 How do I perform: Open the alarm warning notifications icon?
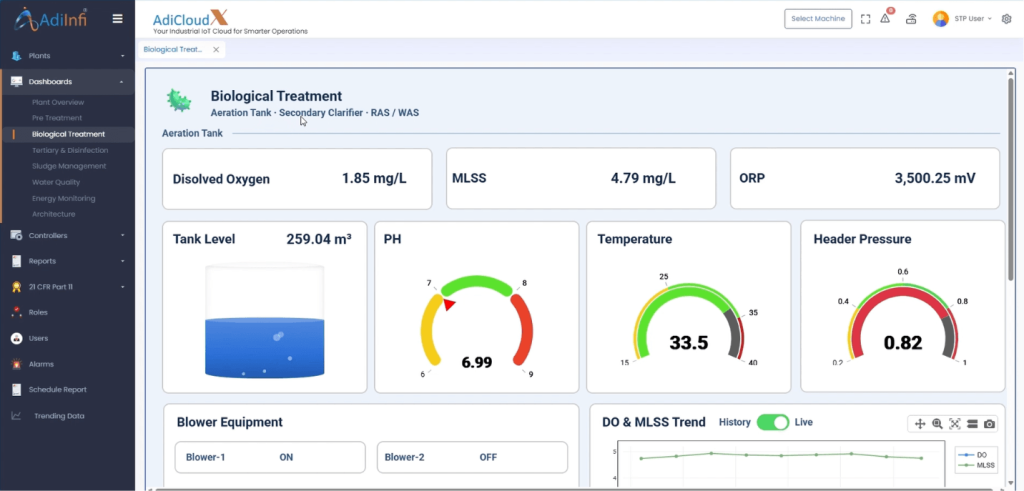pyautogui.click(x=886, y=18)
